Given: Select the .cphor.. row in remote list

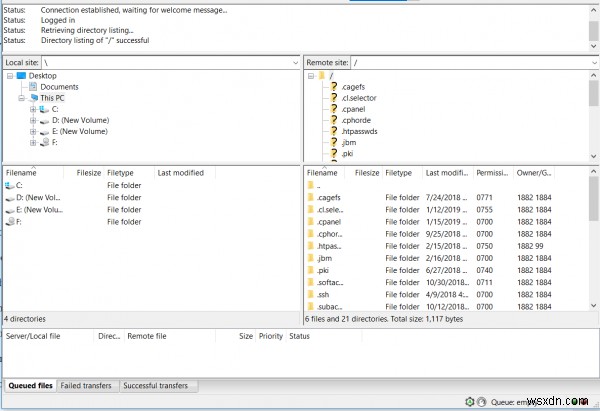Looking at the screenshot, I should 447,234.
